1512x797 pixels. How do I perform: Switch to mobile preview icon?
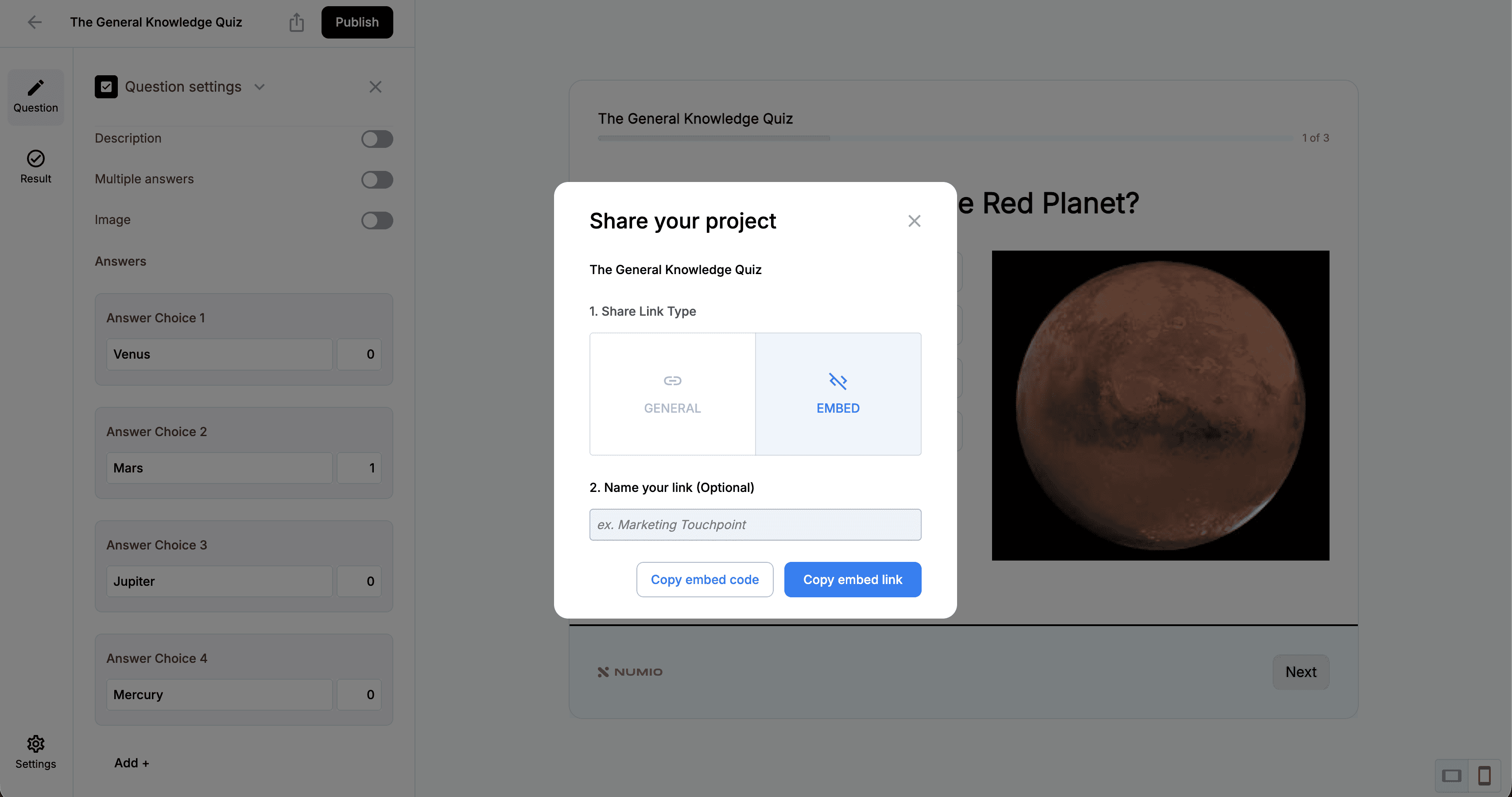1485,776
